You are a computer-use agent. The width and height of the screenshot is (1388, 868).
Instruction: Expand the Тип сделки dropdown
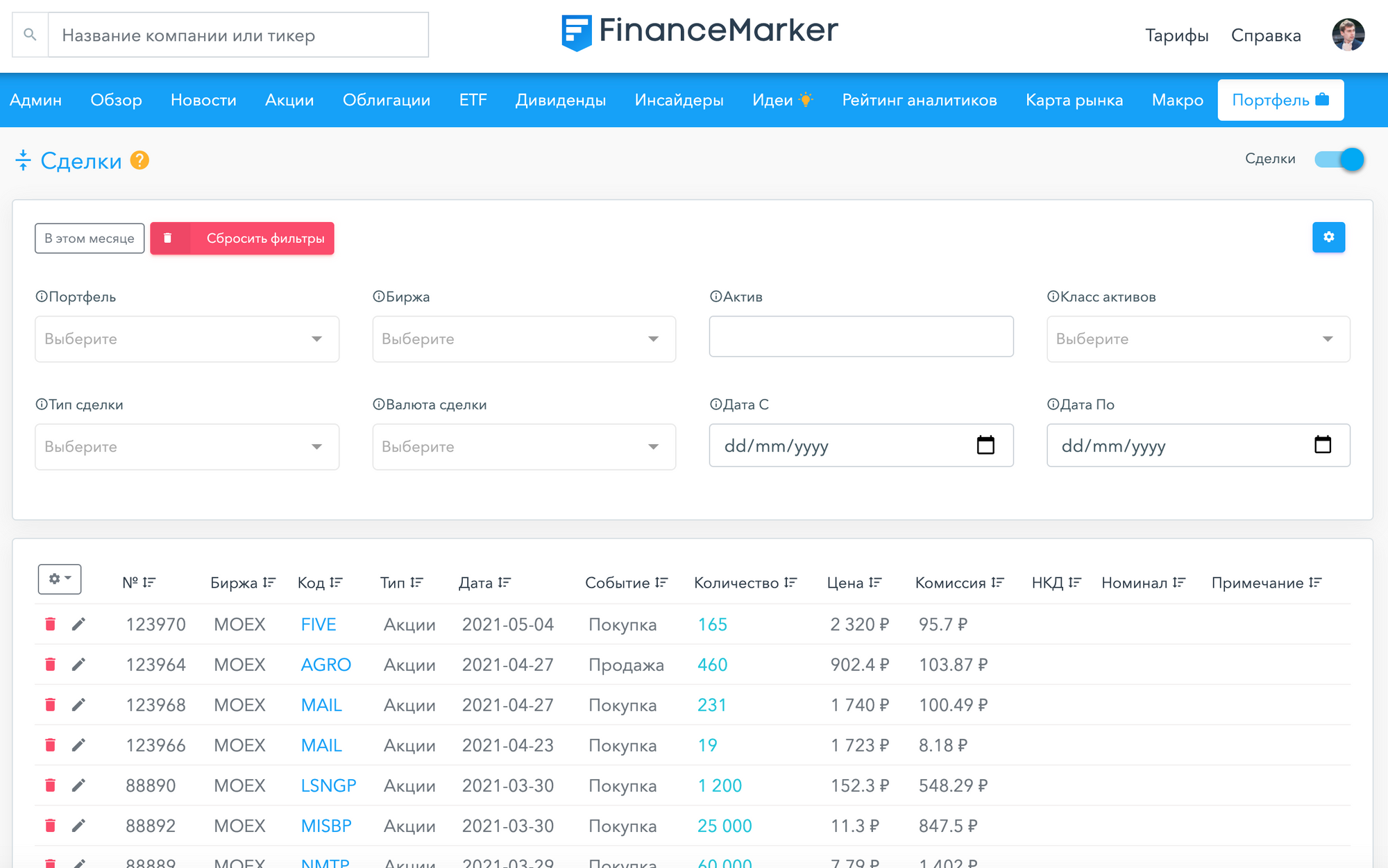tap(187, 446)
